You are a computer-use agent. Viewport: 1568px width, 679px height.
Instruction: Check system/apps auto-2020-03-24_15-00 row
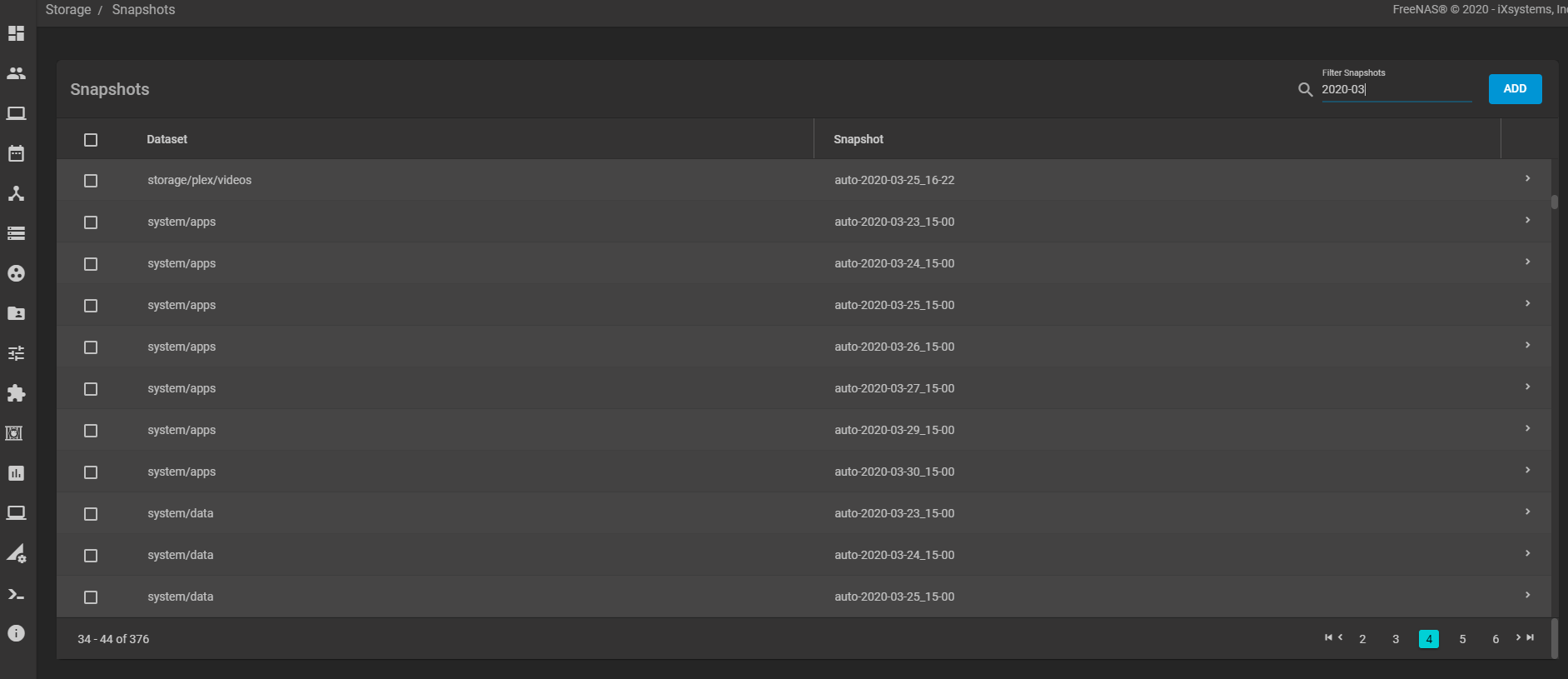[x=91, y=264]
